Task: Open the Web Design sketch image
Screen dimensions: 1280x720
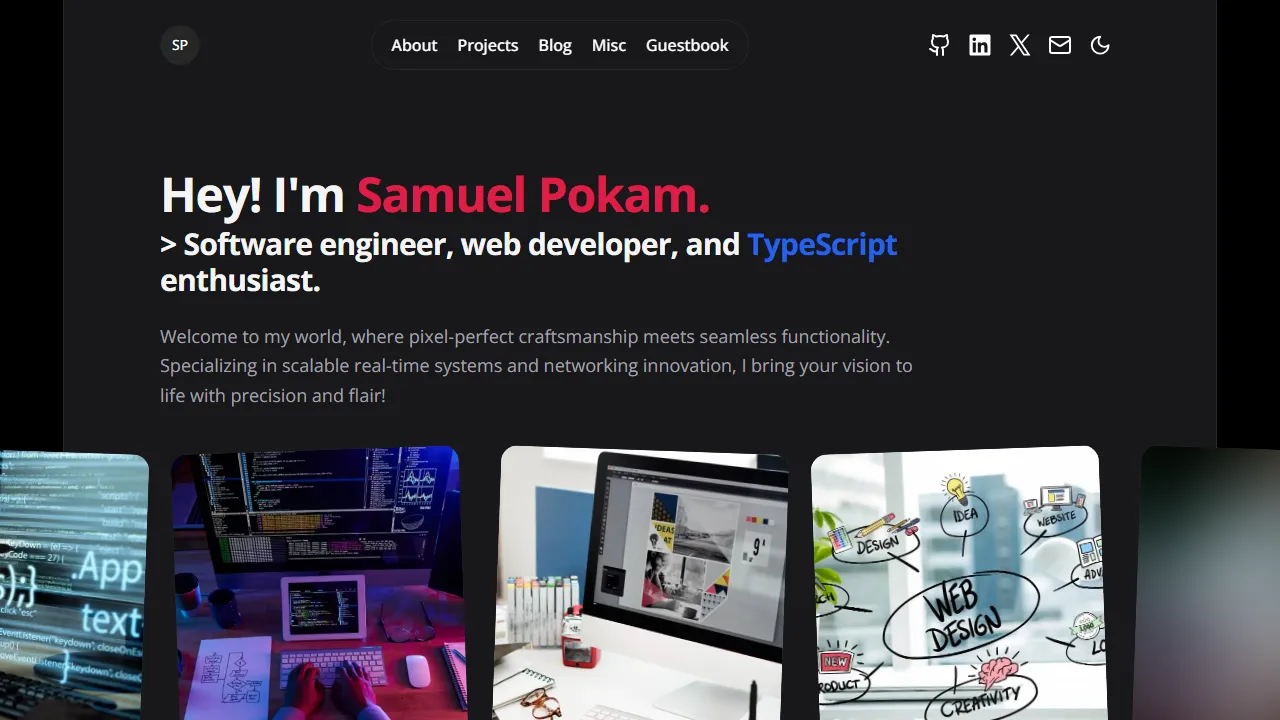Action: (958, 585)
